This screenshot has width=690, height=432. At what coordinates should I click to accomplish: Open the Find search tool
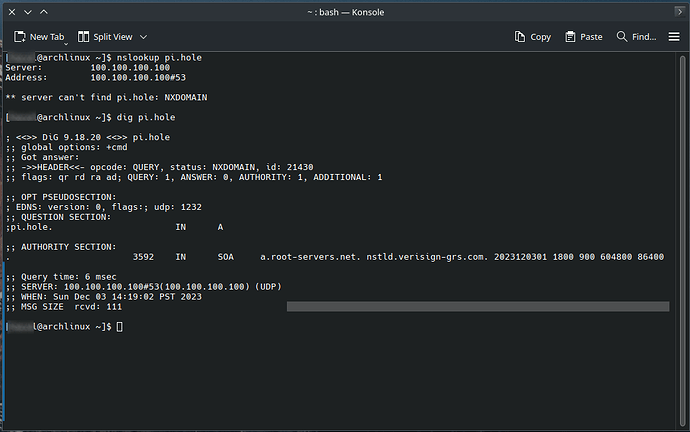tap(636, 36)
